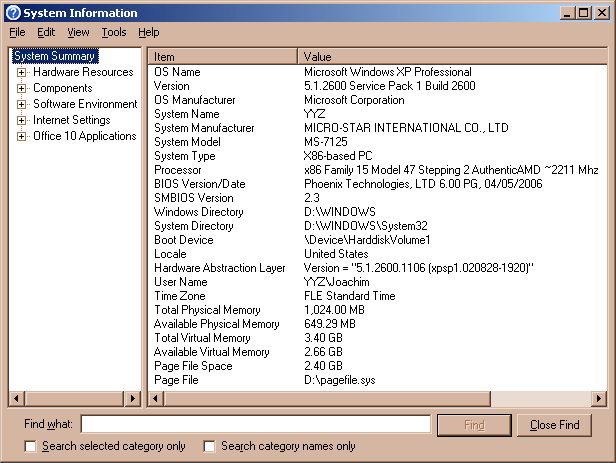Image resolution: width=616 pixels, height=463 pixels.
Task: Click the Find what input field
Action: tap(256, 424)
